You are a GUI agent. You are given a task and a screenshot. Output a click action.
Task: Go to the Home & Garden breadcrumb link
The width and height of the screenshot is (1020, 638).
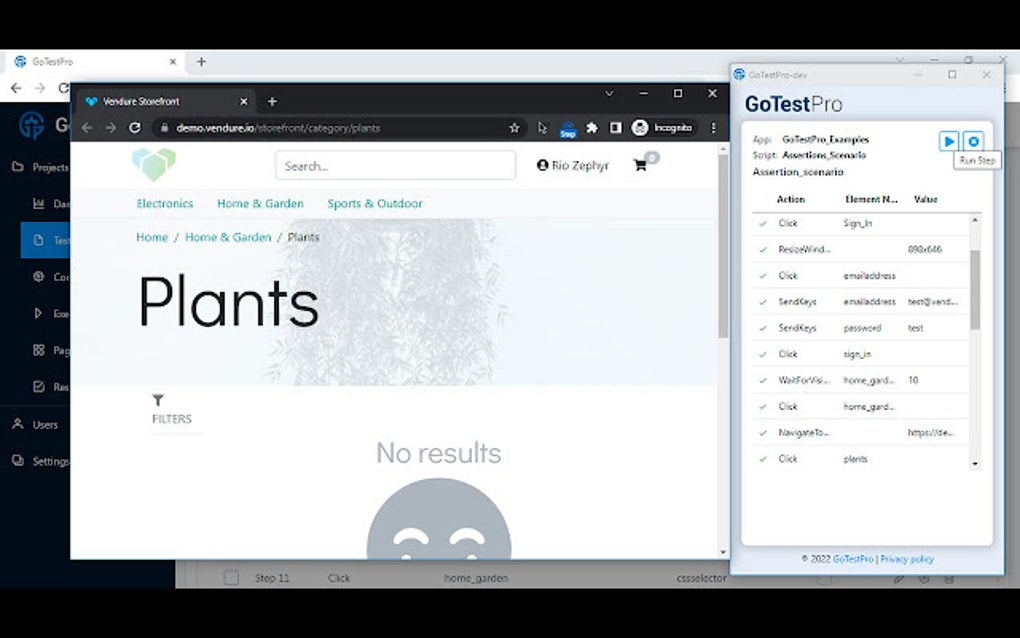click(228, 237)
